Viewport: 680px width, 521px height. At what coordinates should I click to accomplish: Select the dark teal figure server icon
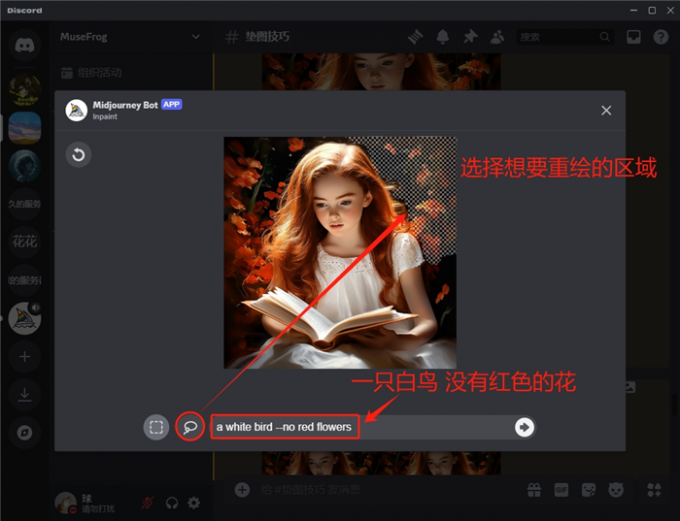pos(25,166)
